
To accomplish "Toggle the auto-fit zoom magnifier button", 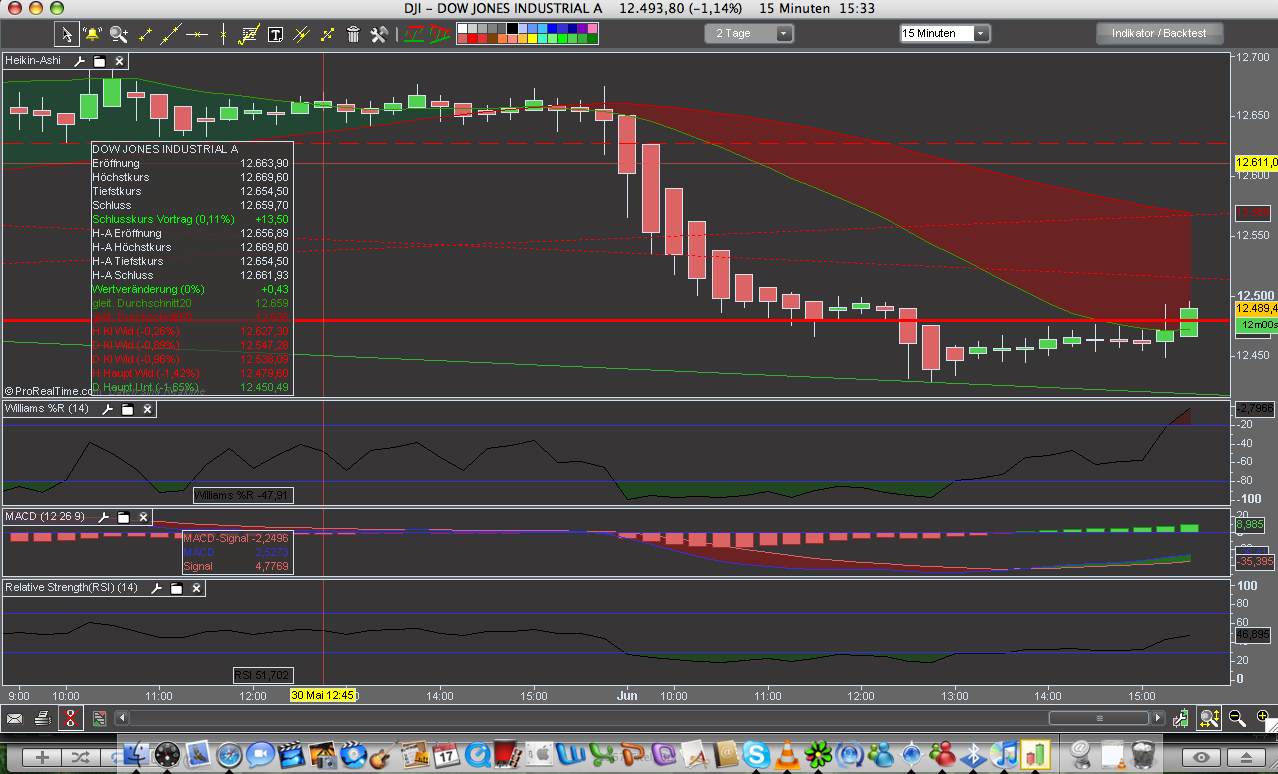I will click(1210, 718).
